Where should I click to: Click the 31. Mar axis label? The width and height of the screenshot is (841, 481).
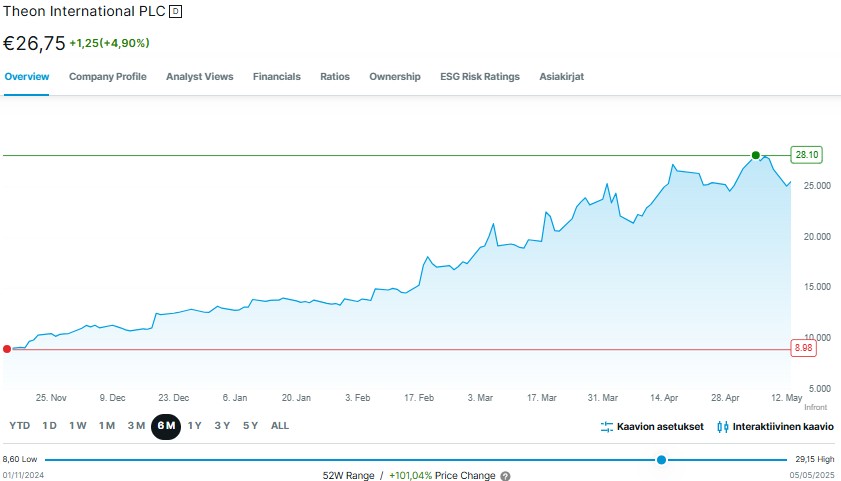(x=602, y=398)
